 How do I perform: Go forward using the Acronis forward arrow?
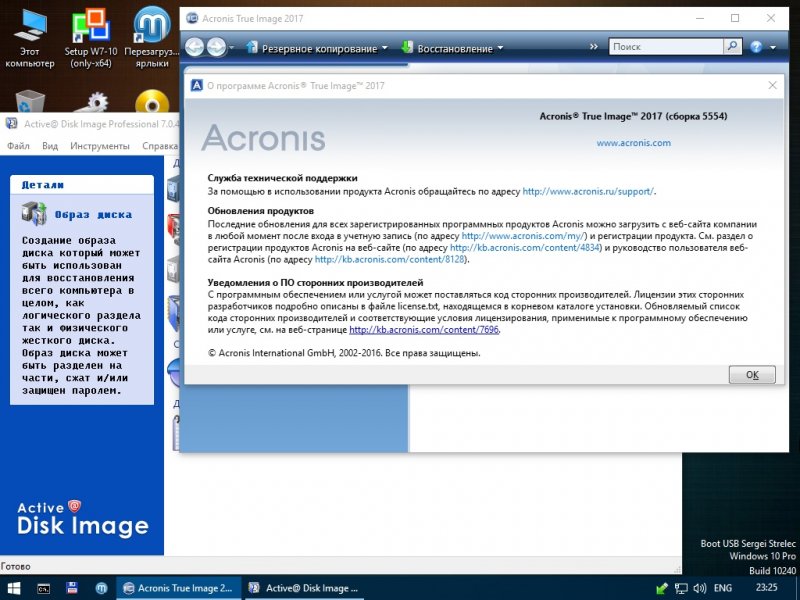(x=216, y=47)
